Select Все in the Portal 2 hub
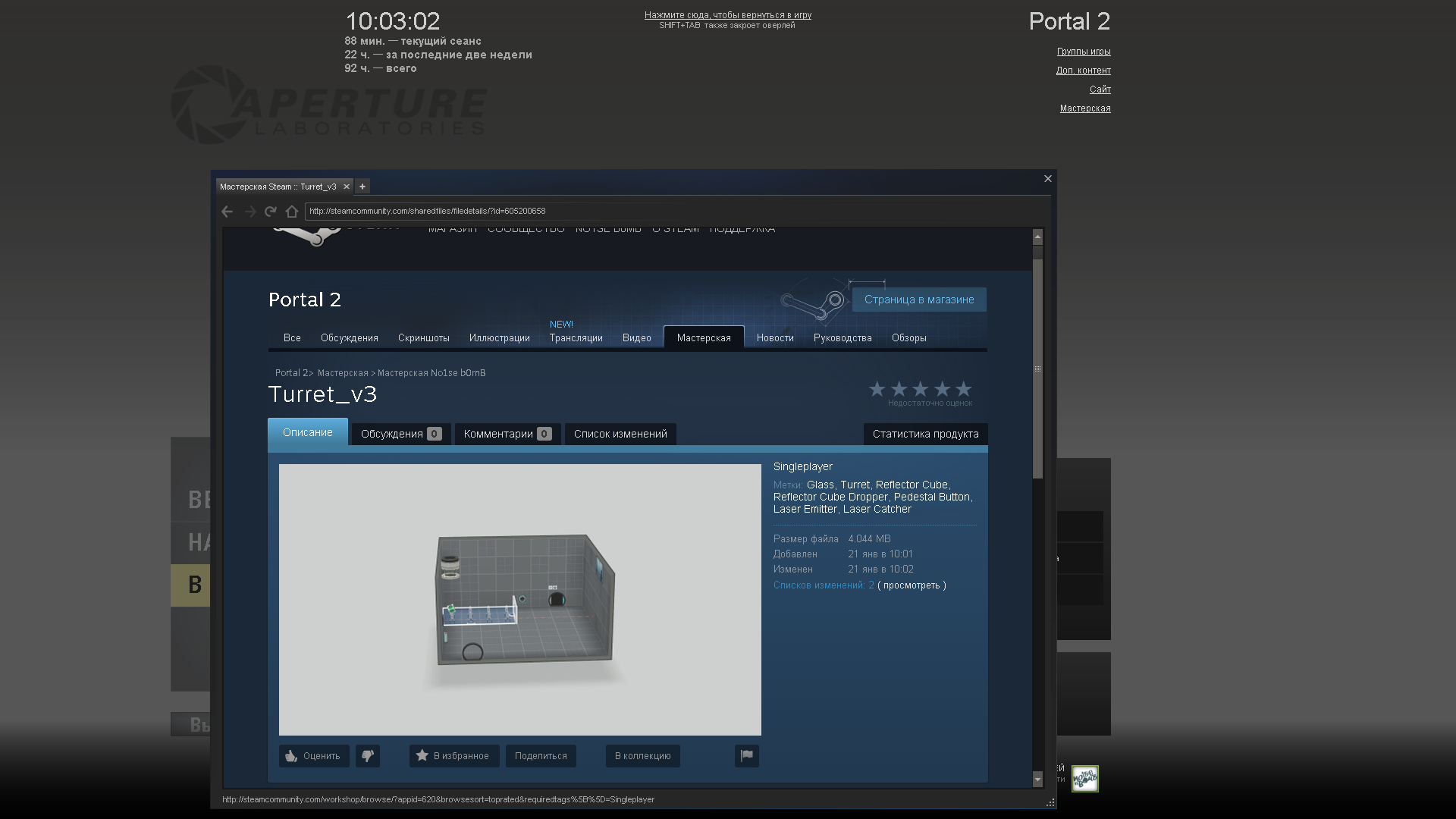This screenshot has width=1456, height=819. pyautogui.click(x=292, y=338)
